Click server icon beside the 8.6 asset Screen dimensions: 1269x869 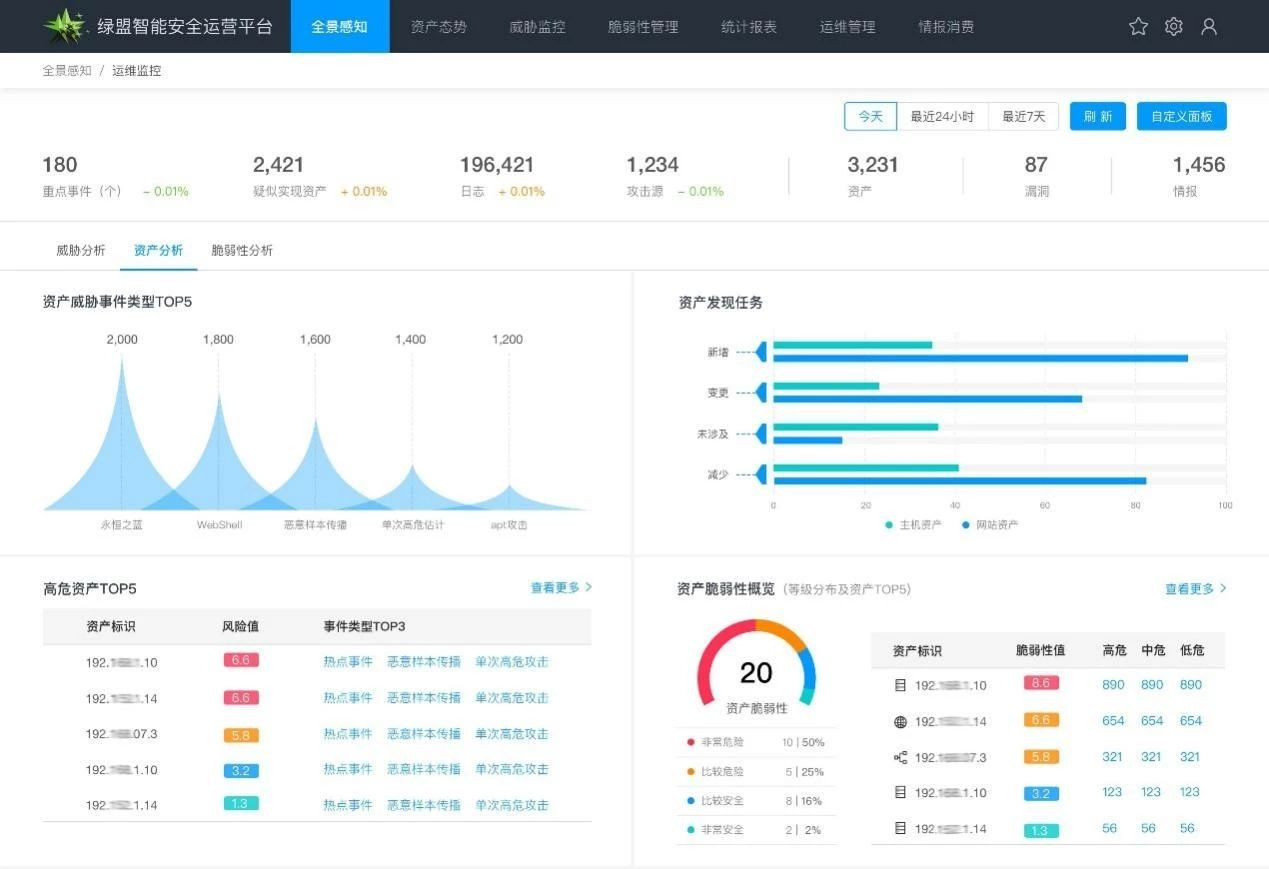pos(899,685)
